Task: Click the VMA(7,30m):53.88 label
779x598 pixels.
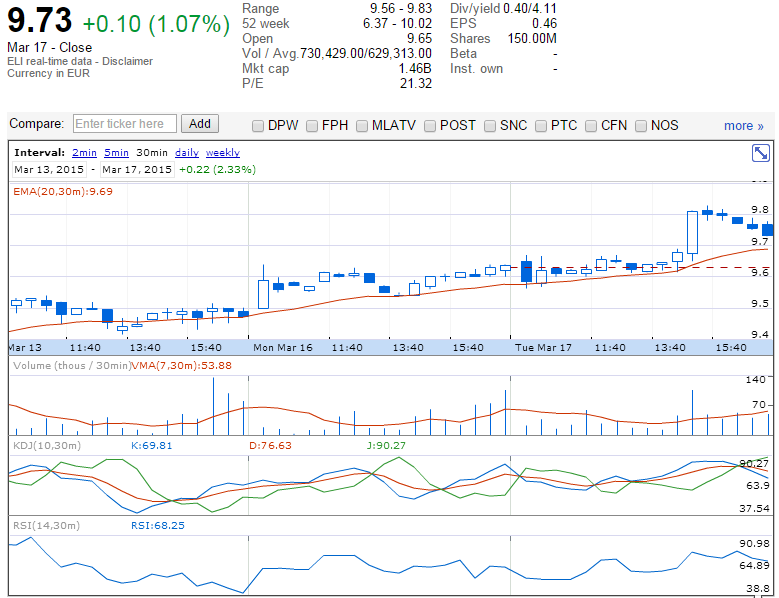Action: click(x=182, y=366)
